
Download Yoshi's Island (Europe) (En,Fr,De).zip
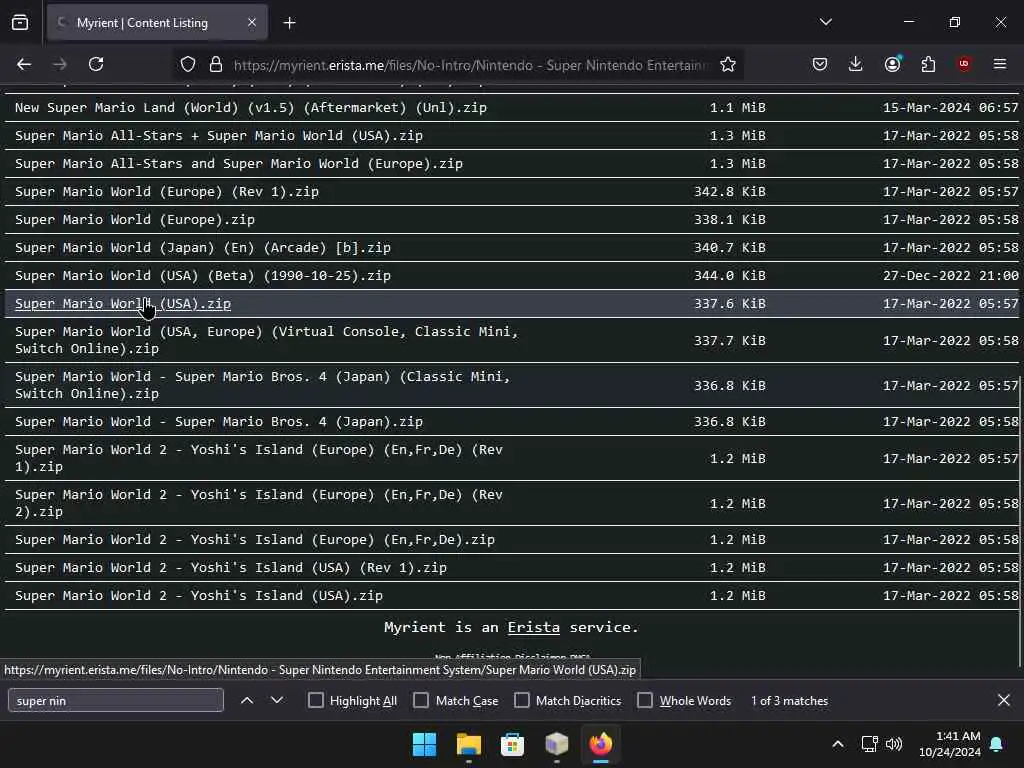(x=255, y=540)
